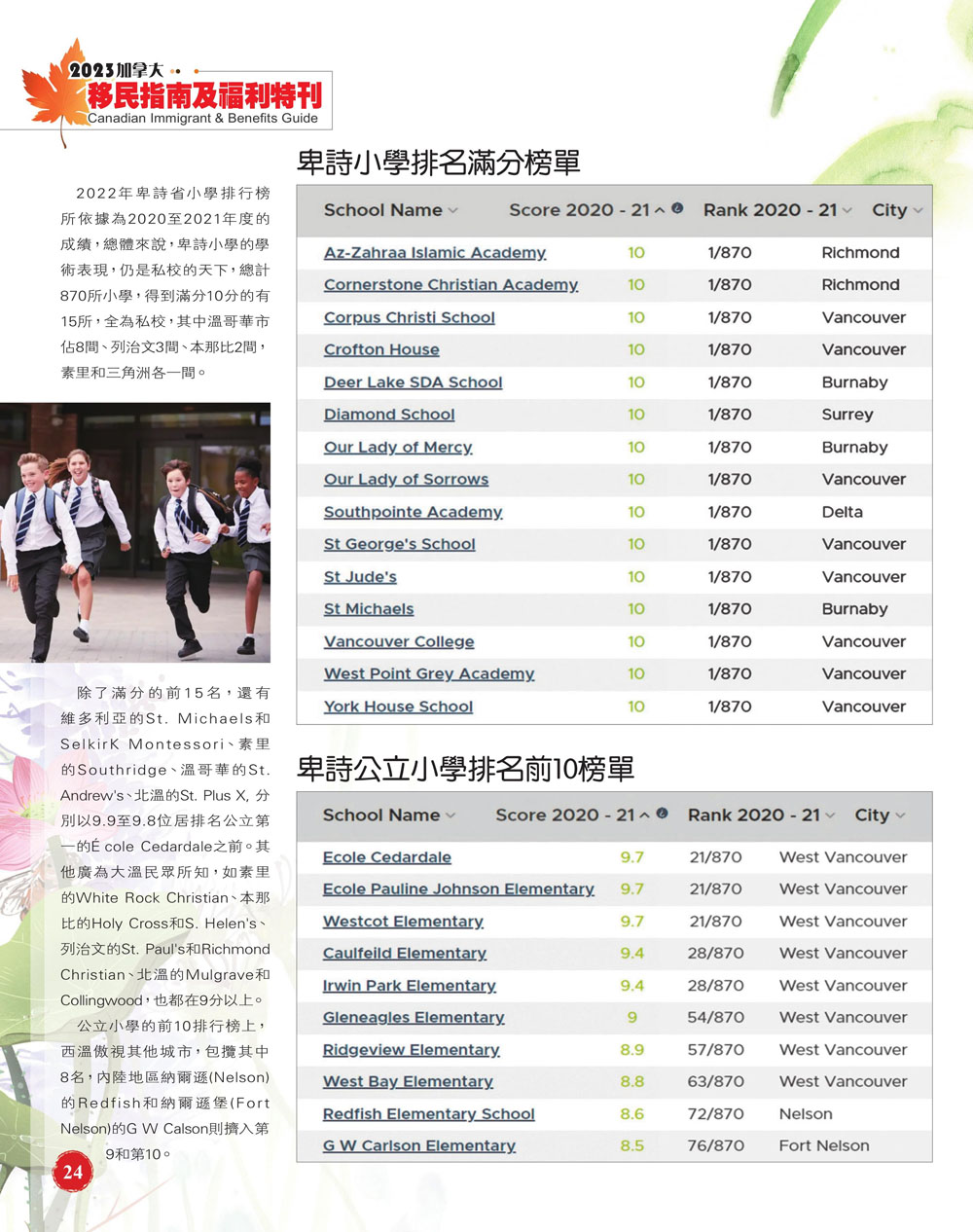
Task: Open the York House School link
Action: [398, 707]
